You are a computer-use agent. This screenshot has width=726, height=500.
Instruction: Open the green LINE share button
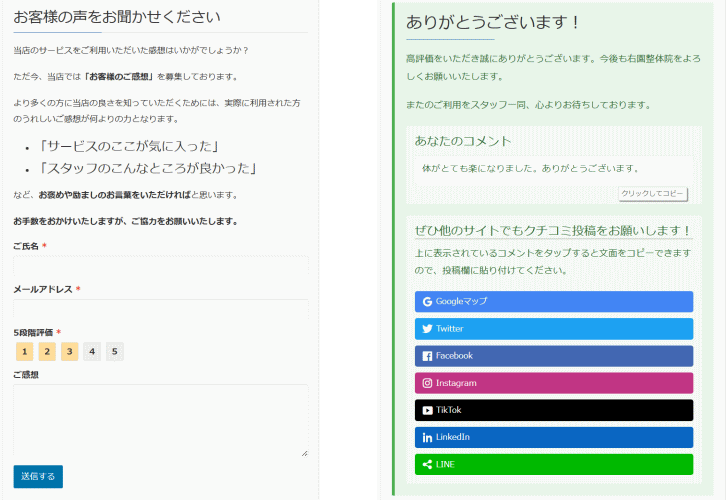tap(554, 464)
